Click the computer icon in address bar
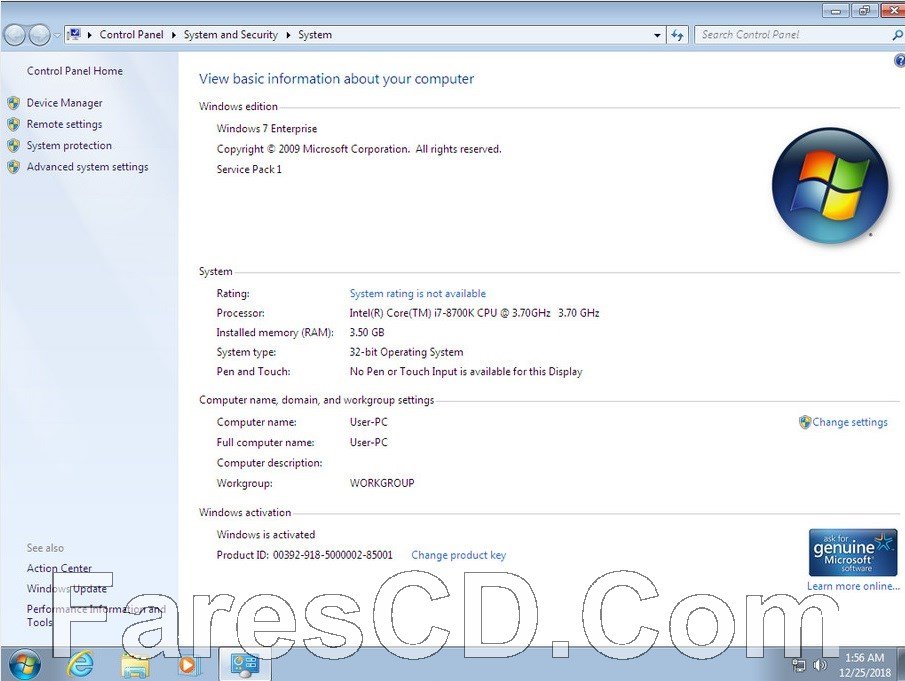 click(x=74, y=35)
